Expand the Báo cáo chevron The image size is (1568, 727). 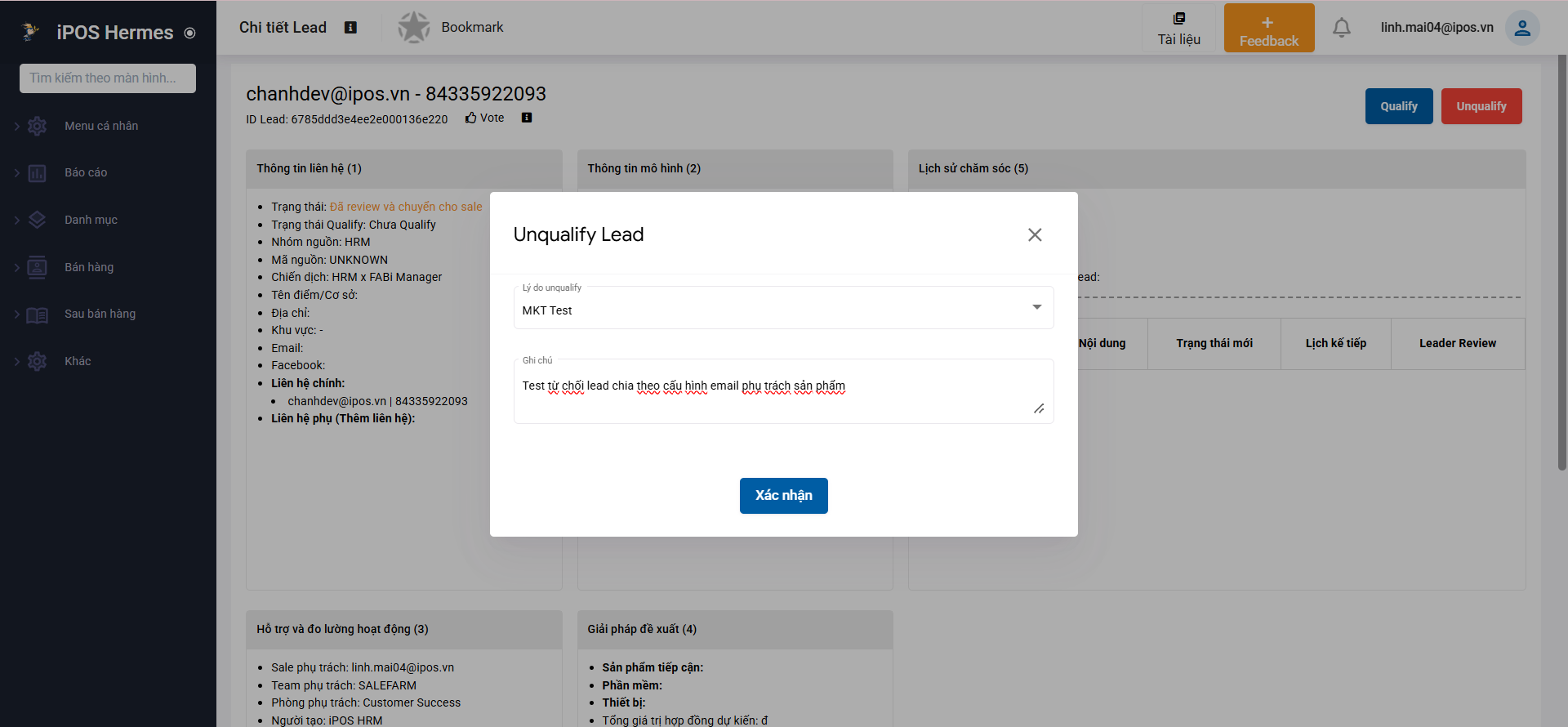(x=16, y=172)
